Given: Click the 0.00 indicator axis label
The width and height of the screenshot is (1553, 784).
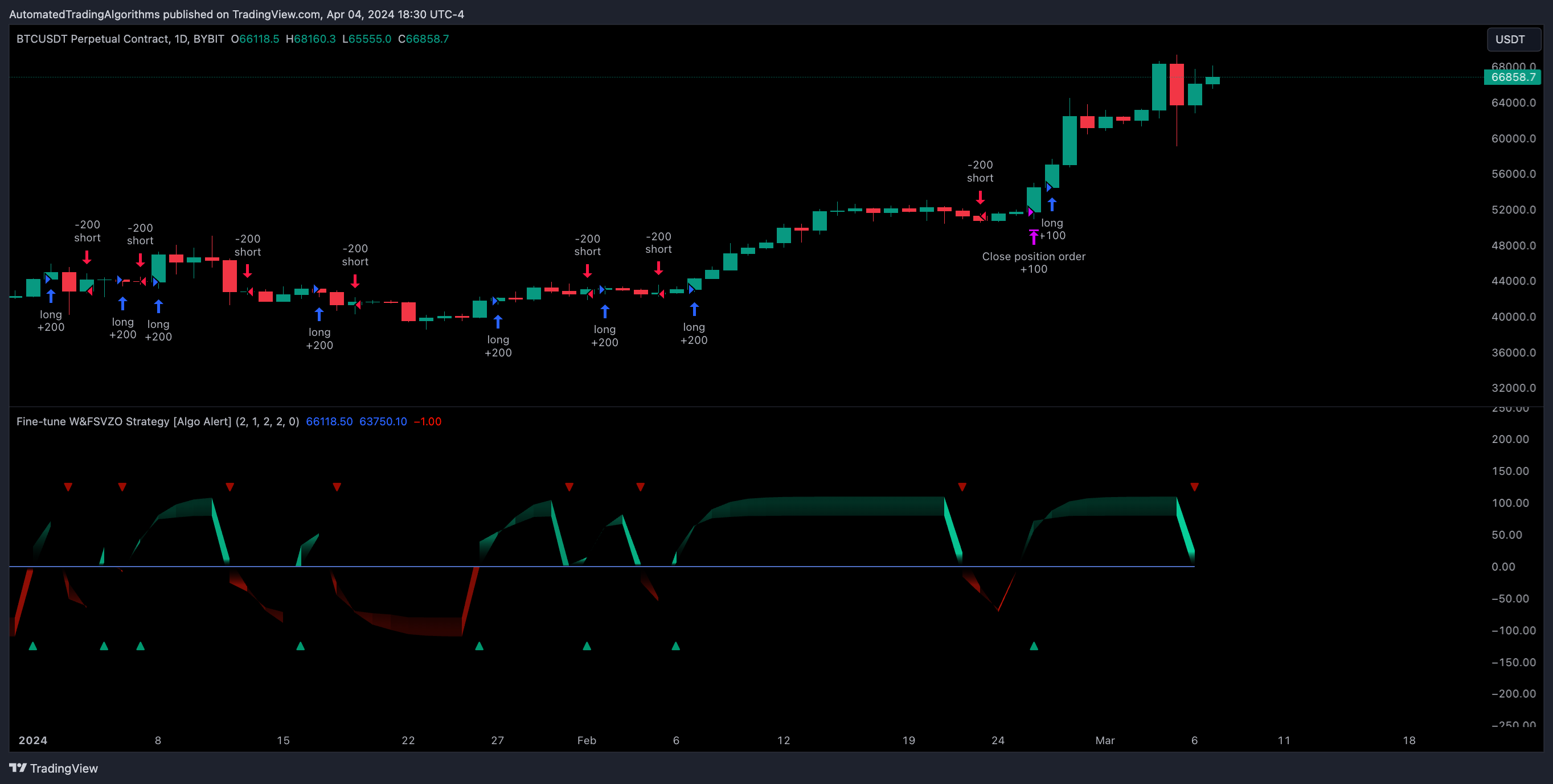Looking at the screenshot, I should coord(1503,567).
